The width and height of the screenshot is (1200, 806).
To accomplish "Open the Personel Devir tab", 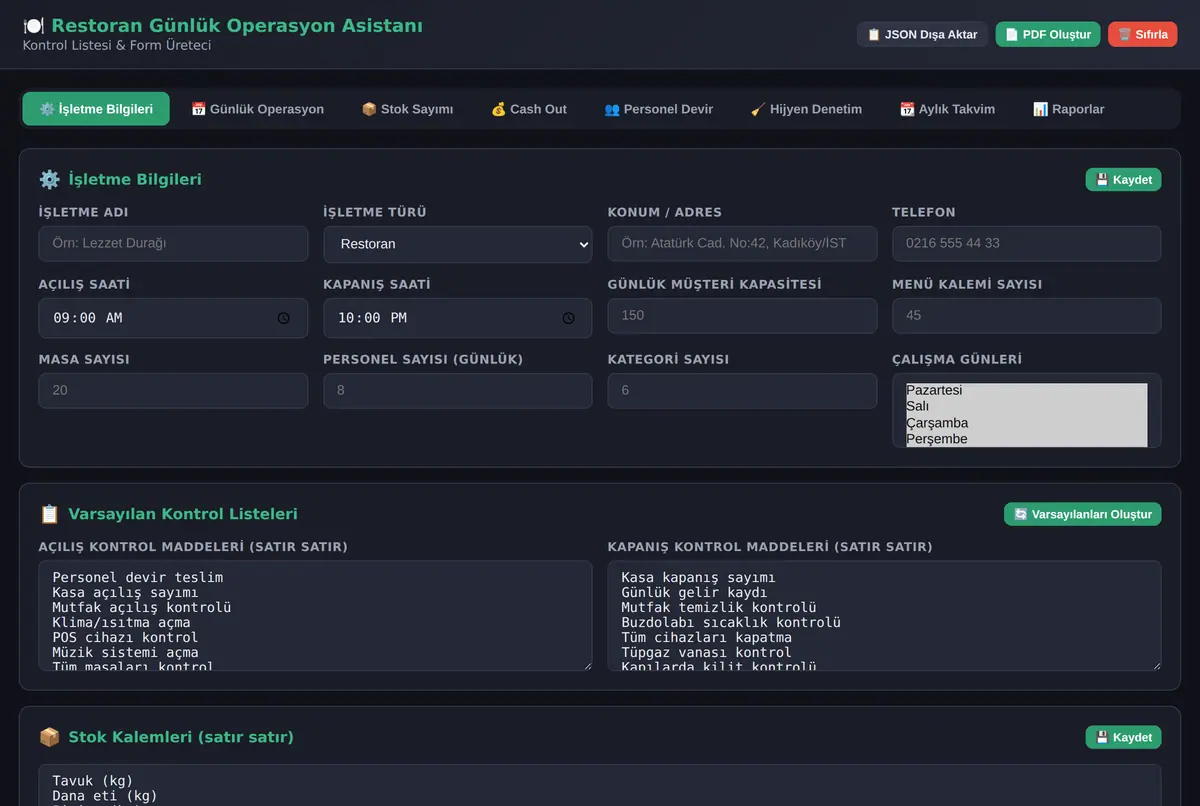I will [x=658, y=109].
